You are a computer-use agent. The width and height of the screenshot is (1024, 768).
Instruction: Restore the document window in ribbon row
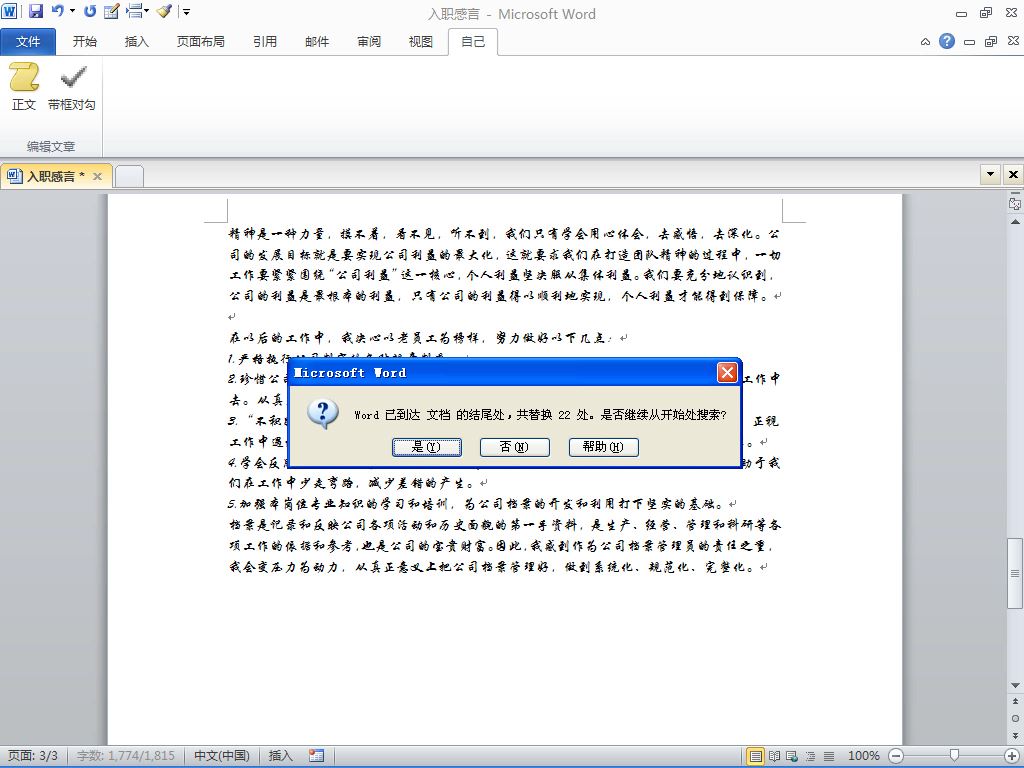pos(991,42)
